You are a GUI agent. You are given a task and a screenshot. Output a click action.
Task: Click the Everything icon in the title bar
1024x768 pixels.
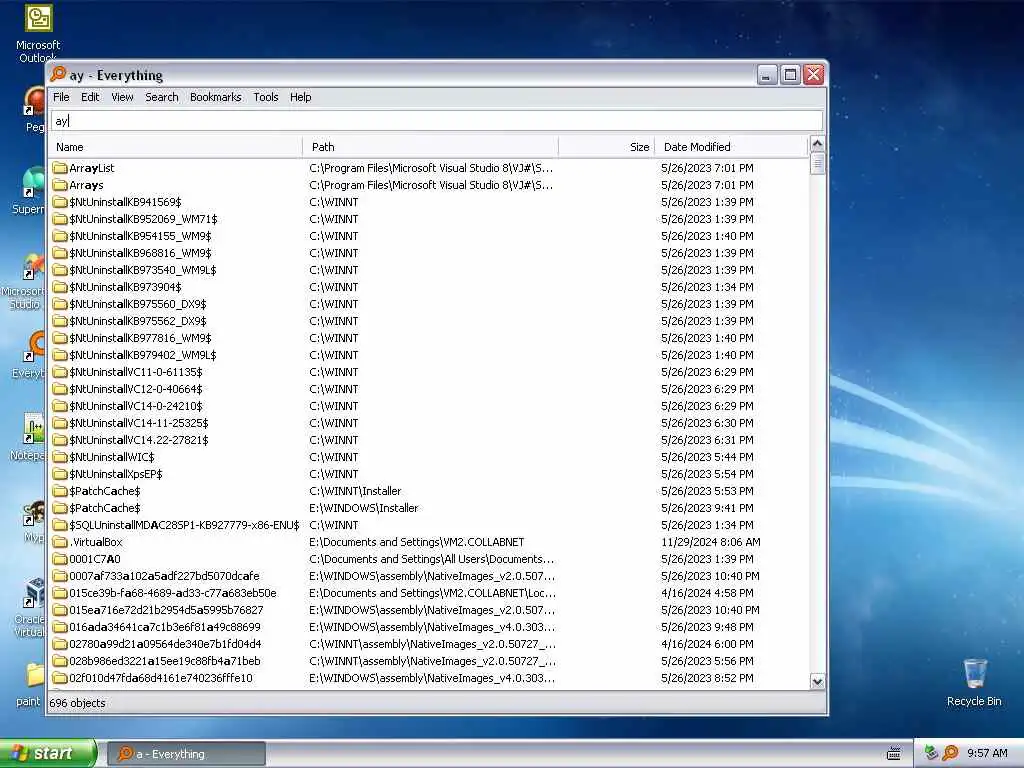click(x=58, y=74)
